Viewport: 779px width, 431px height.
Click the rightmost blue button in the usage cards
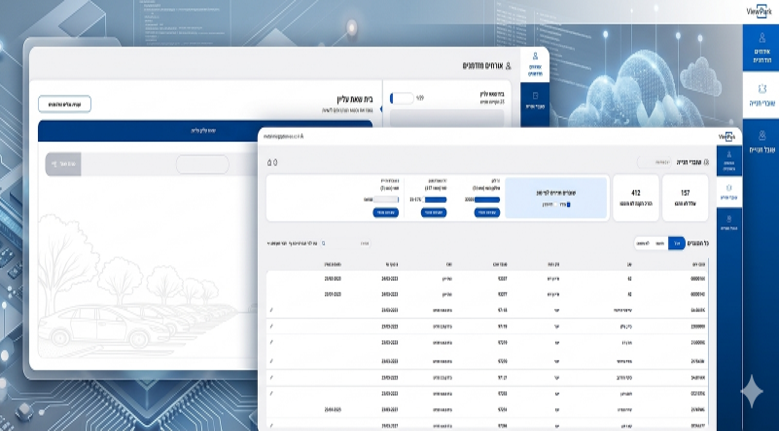[485, 213]
